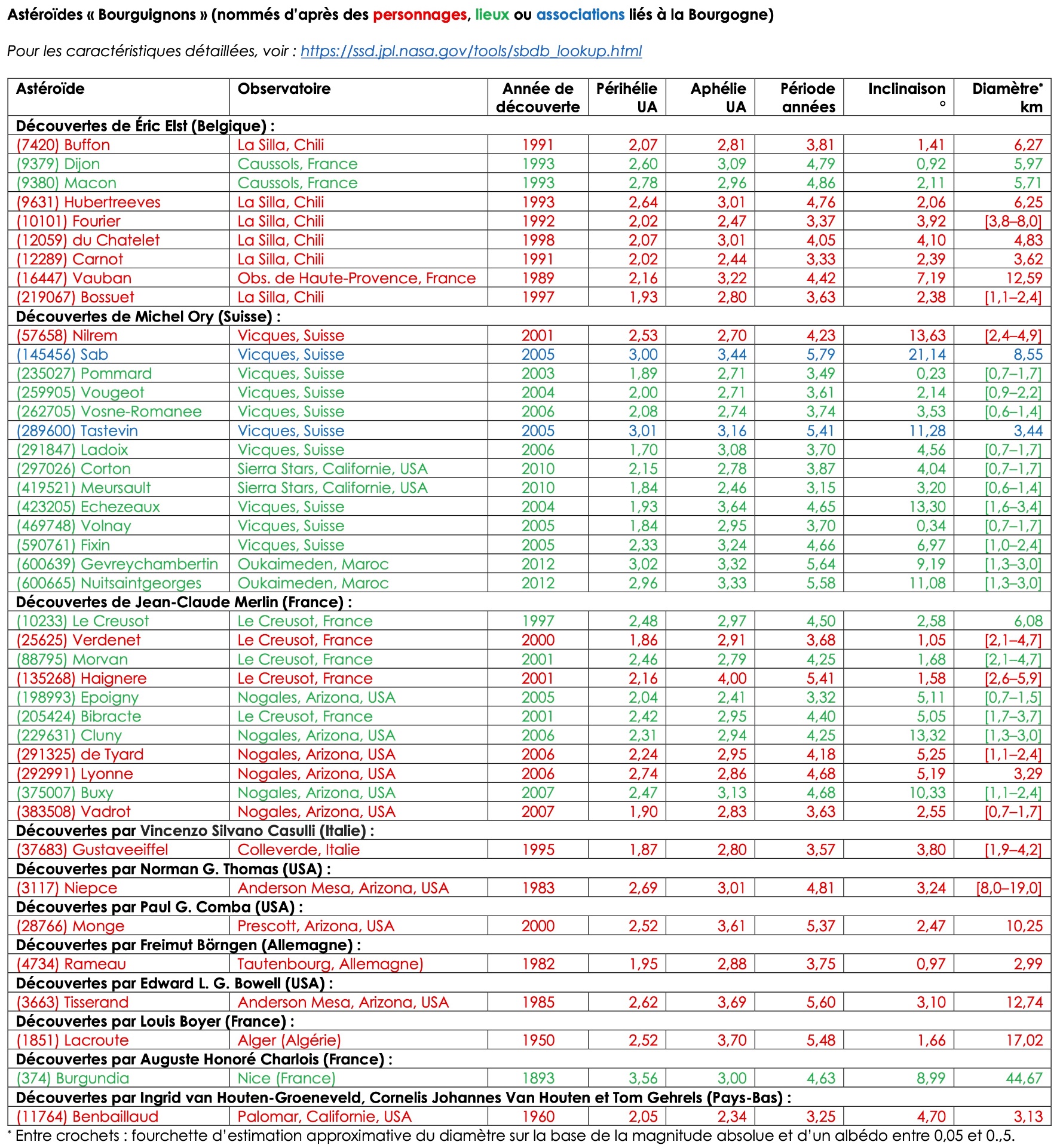The height and width of the screenshot is (1148, 1063).
Task: Click the "Astéroïde" column header
Action: click(x=50, y=89)
